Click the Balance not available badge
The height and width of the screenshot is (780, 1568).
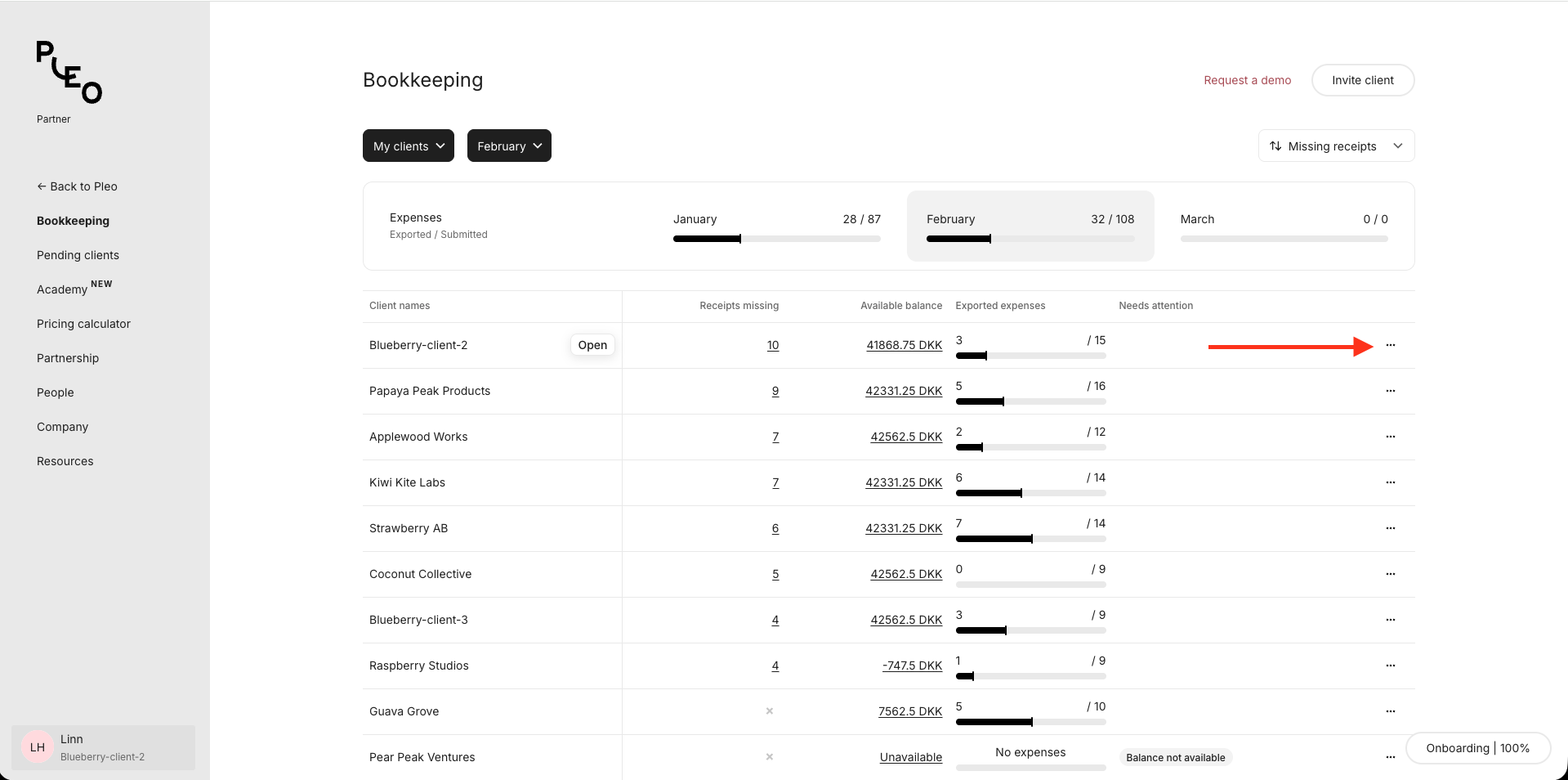tap(1175, 758)
